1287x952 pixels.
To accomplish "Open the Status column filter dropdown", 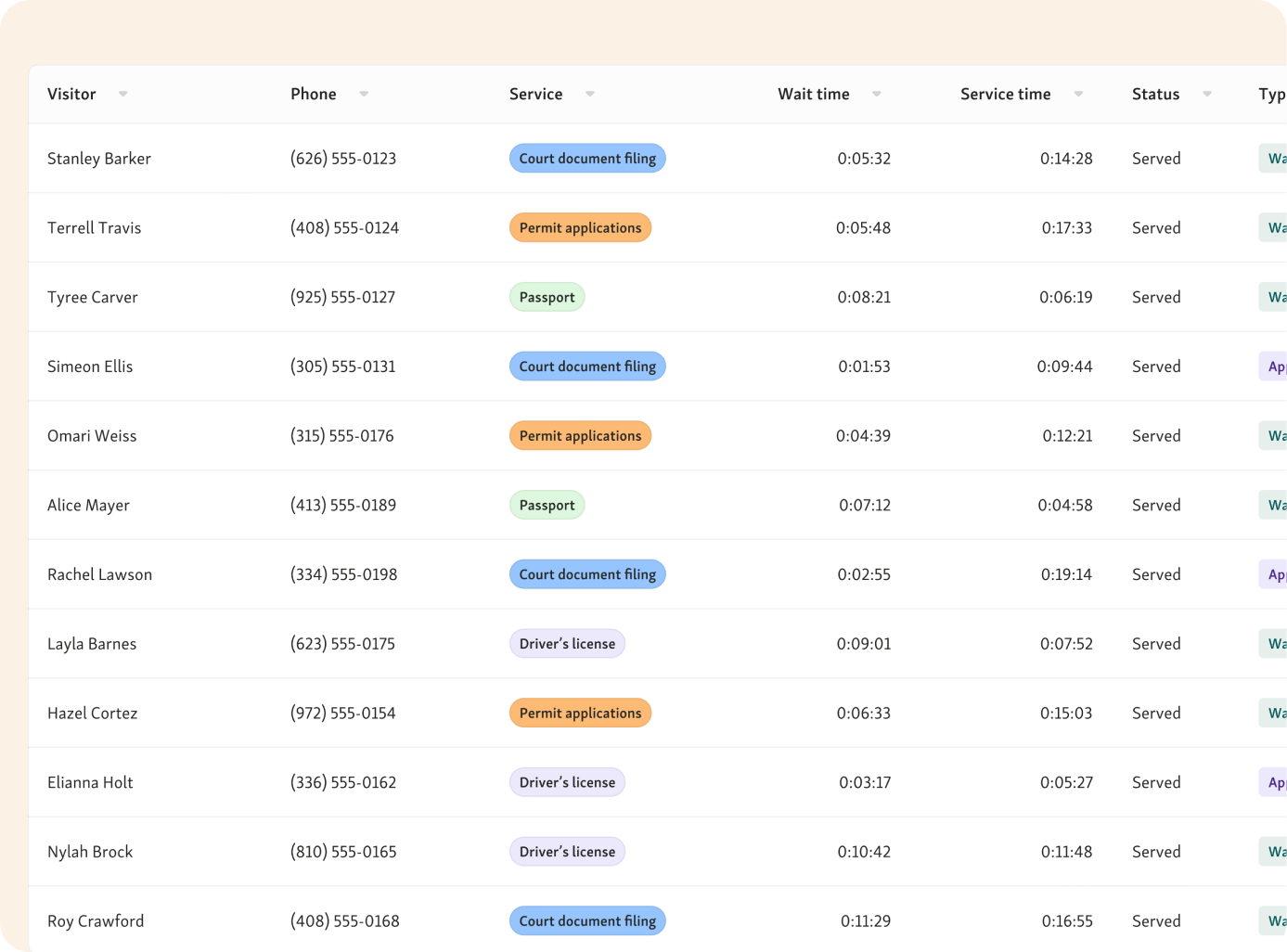I will (1206, 94).
